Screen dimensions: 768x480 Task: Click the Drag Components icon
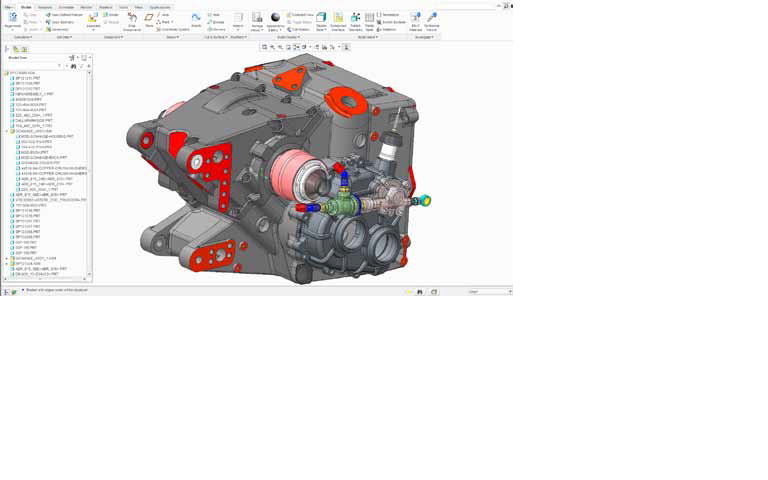click(132, 19)
